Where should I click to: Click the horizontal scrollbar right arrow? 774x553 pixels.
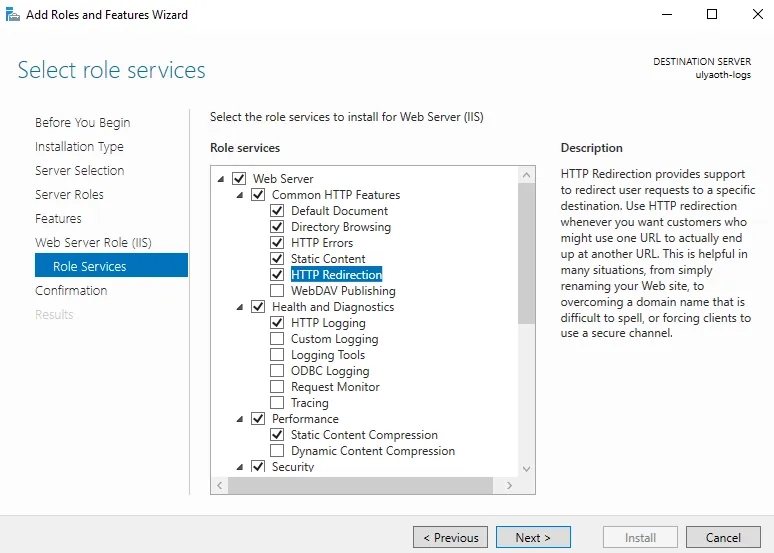509,485
